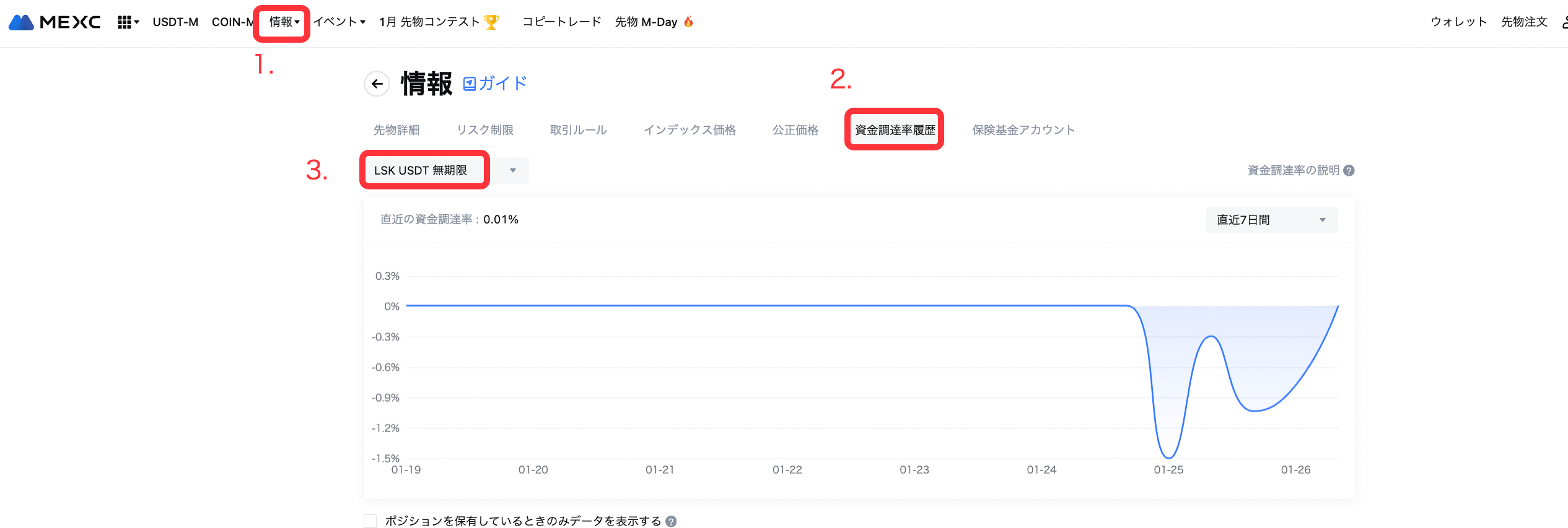The height and width of the screenshot is (528, 1568).
Task: Go to コピートレード page
Action: [x=562, y=22]
